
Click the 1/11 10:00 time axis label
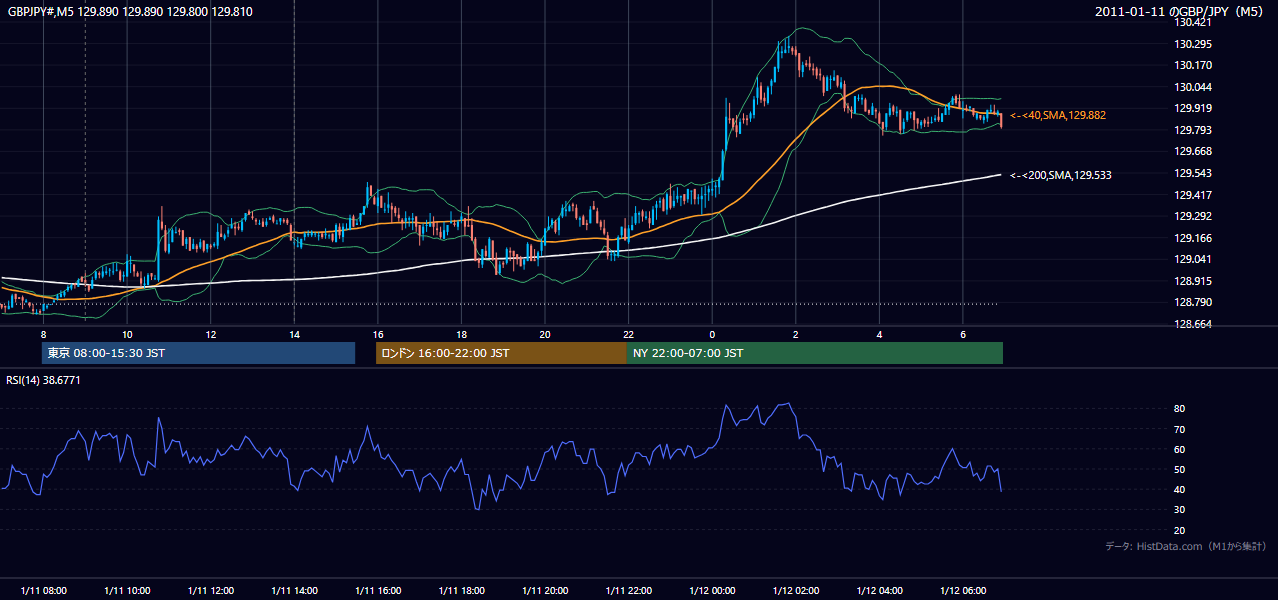pos(127,590)
